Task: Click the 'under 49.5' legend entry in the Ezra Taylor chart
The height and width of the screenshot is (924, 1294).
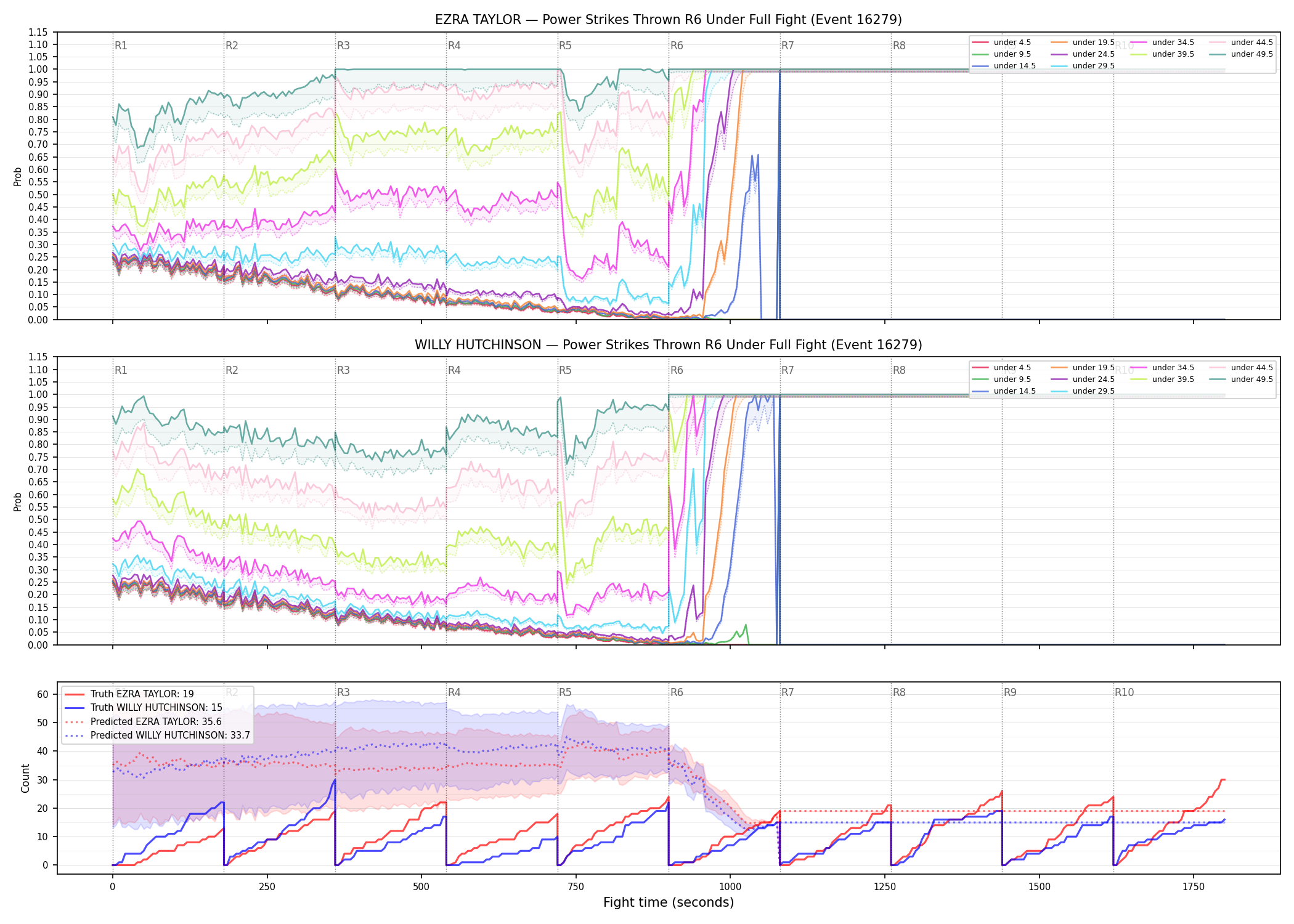Action: [1241, 54]
